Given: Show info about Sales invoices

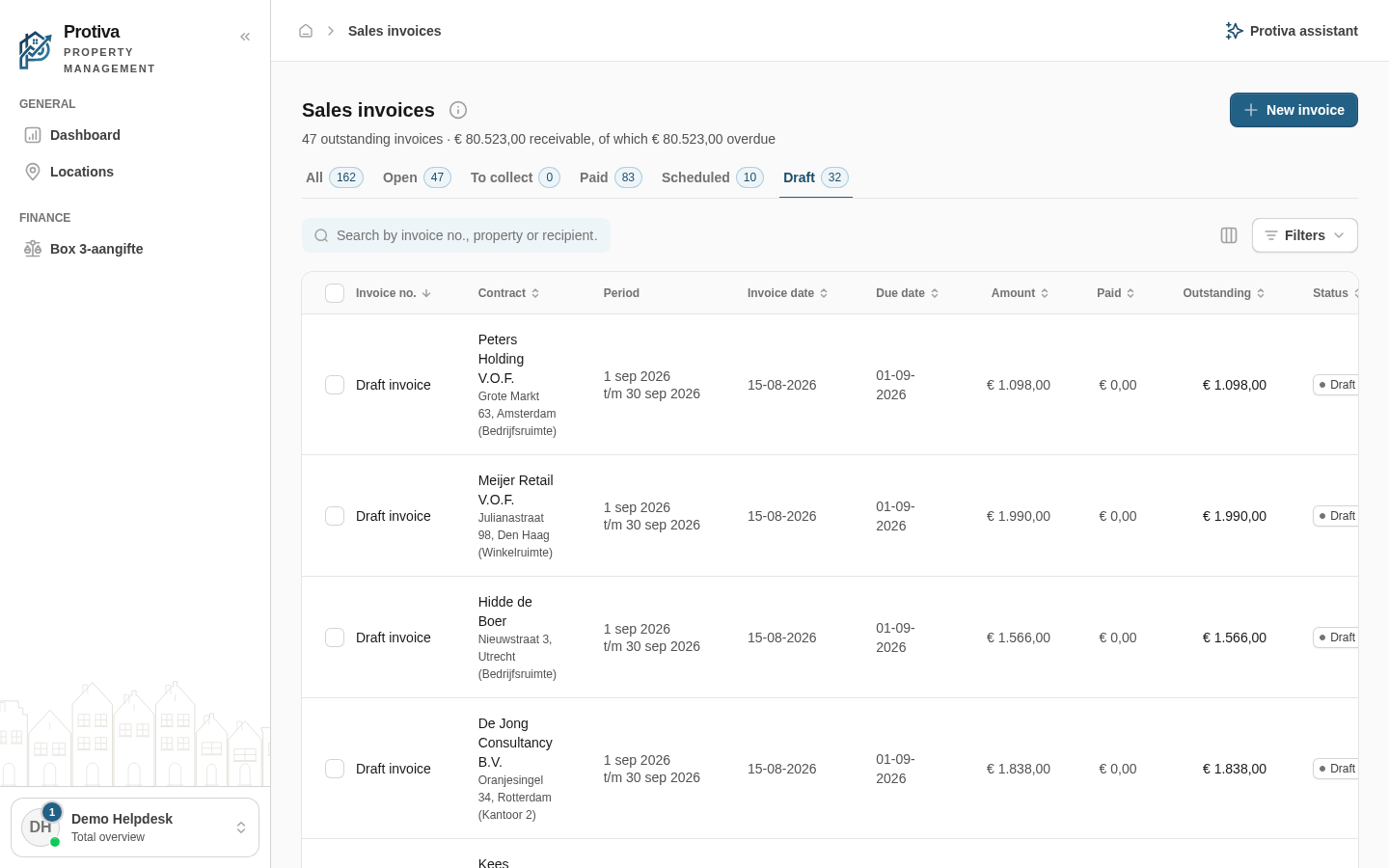Looking at the screenshot, I should (458, 110).
